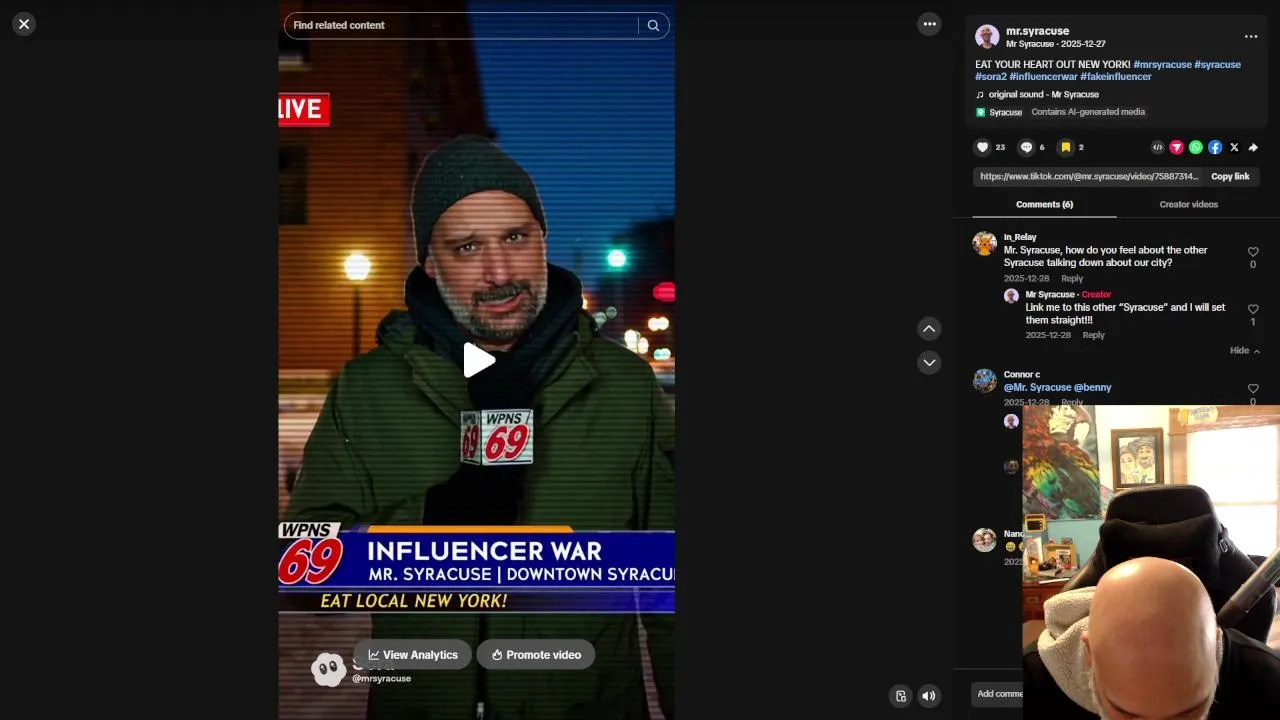The image size is (1280, 720).
Task: Click the Promote video button
Action: pos(536,655)
